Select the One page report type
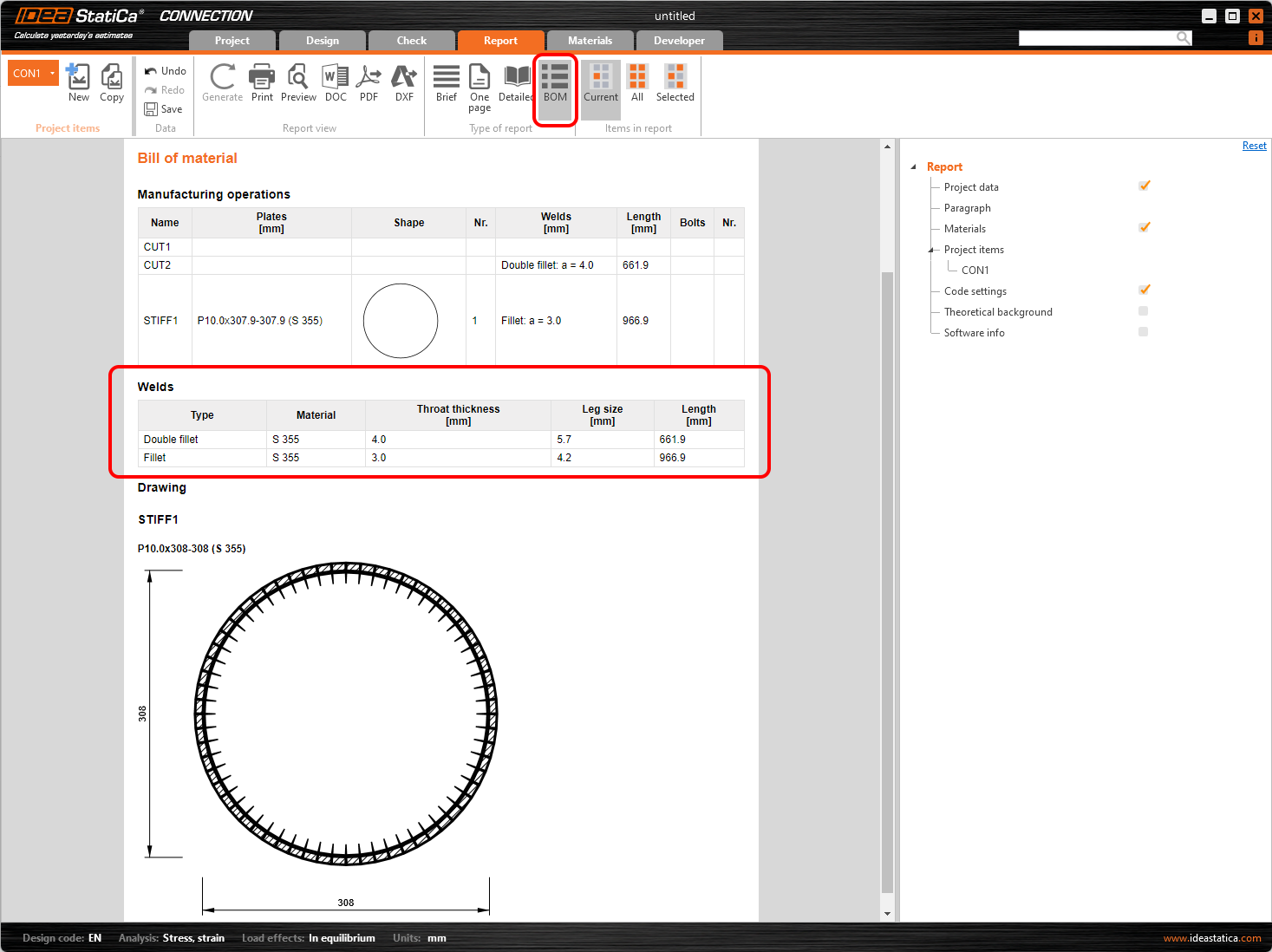 click(479, 87)
